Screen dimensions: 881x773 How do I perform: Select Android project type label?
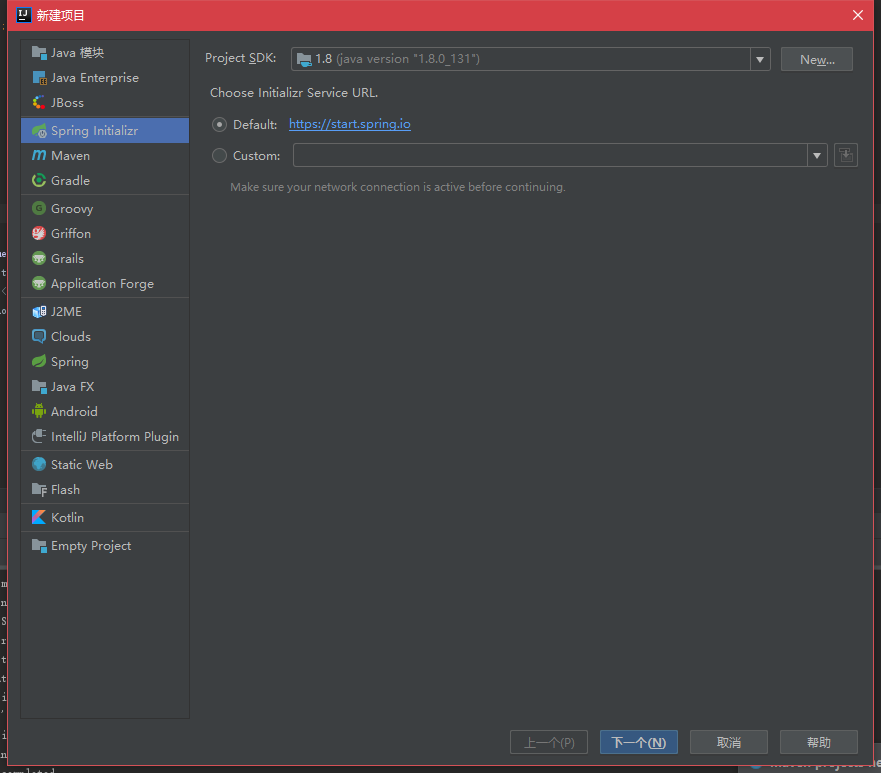pos(74,412)
